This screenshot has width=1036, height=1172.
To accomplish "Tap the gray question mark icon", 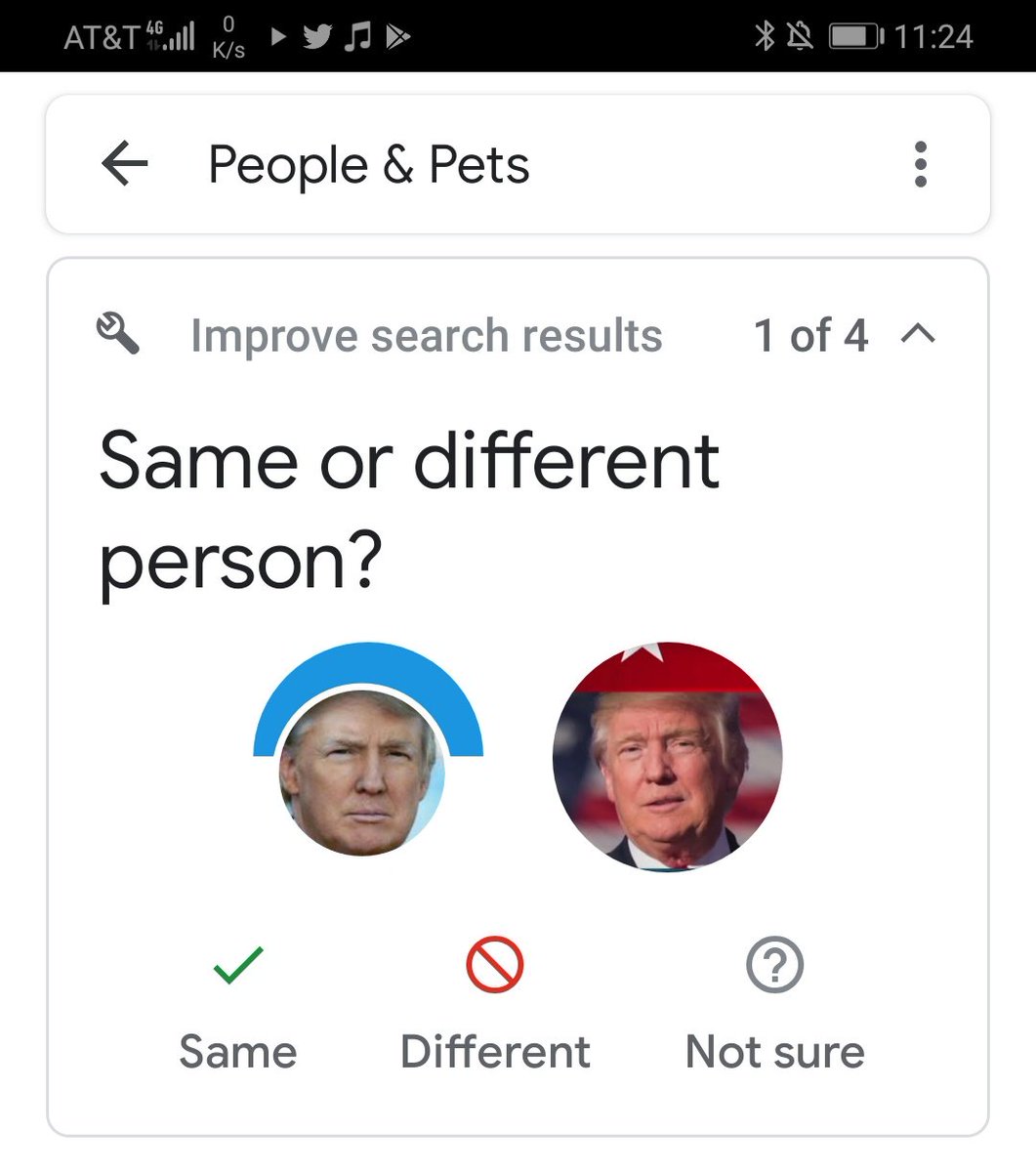I will [x=774, y=964].
